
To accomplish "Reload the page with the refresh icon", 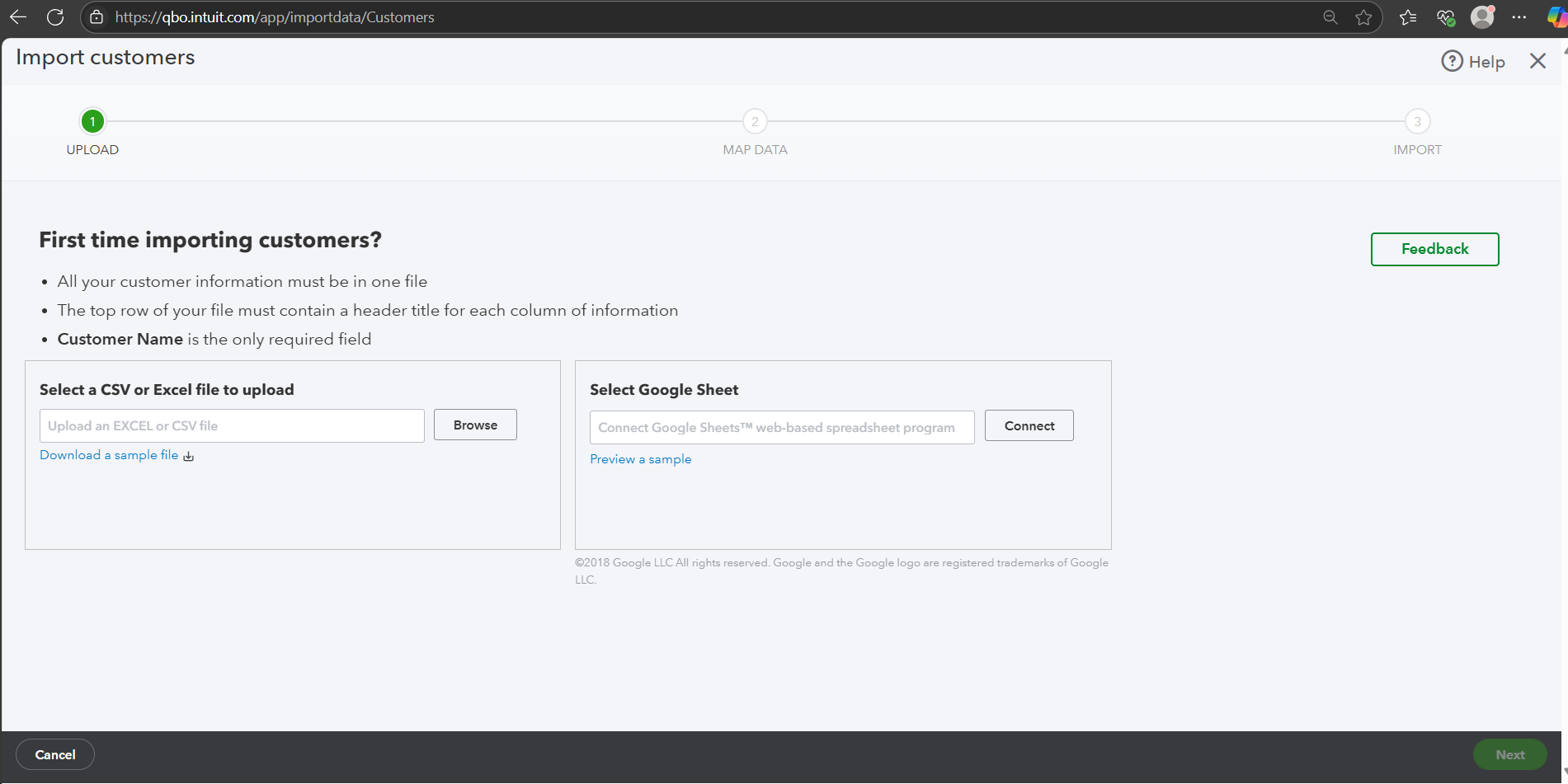I will pos(55,17).
